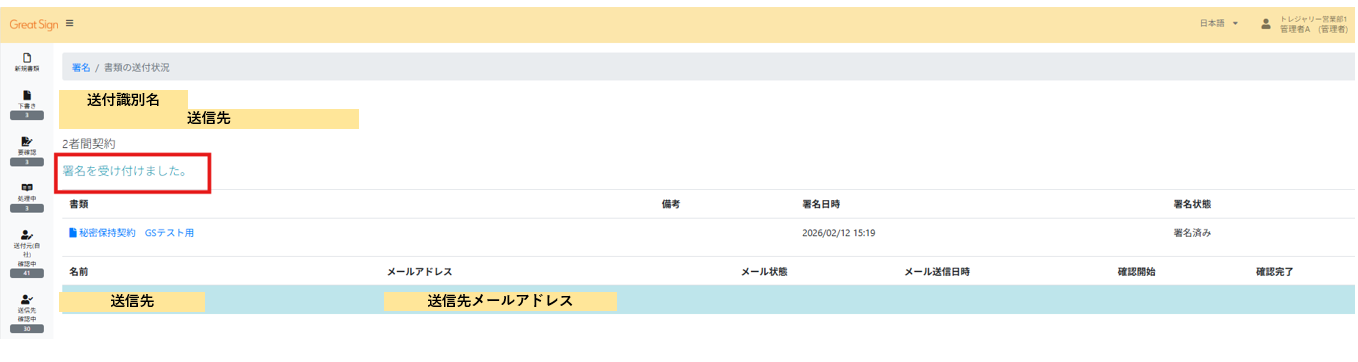Click the 確認完了 column header

point(1275,272)
